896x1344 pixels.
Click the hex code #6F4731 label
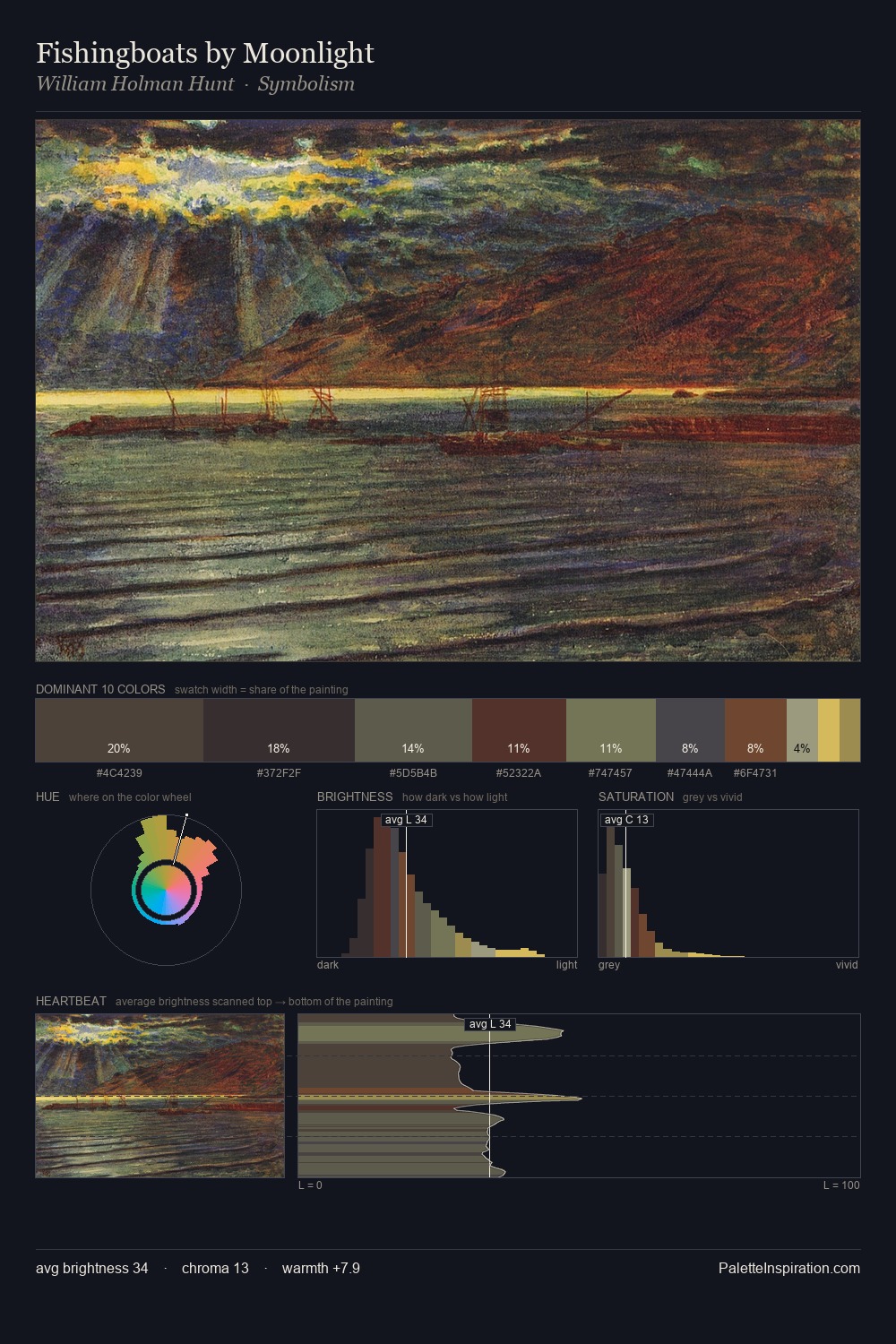(x=755, y=772)
